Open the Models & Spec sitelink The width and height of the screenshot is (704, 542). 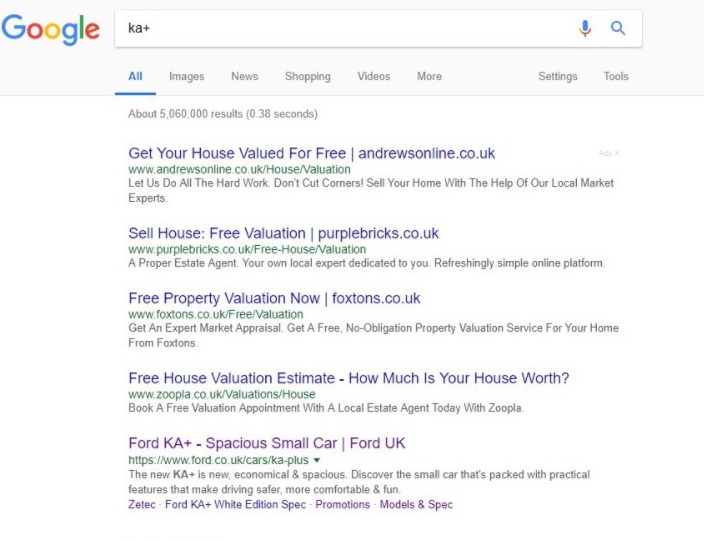click(x=416, y=504)
